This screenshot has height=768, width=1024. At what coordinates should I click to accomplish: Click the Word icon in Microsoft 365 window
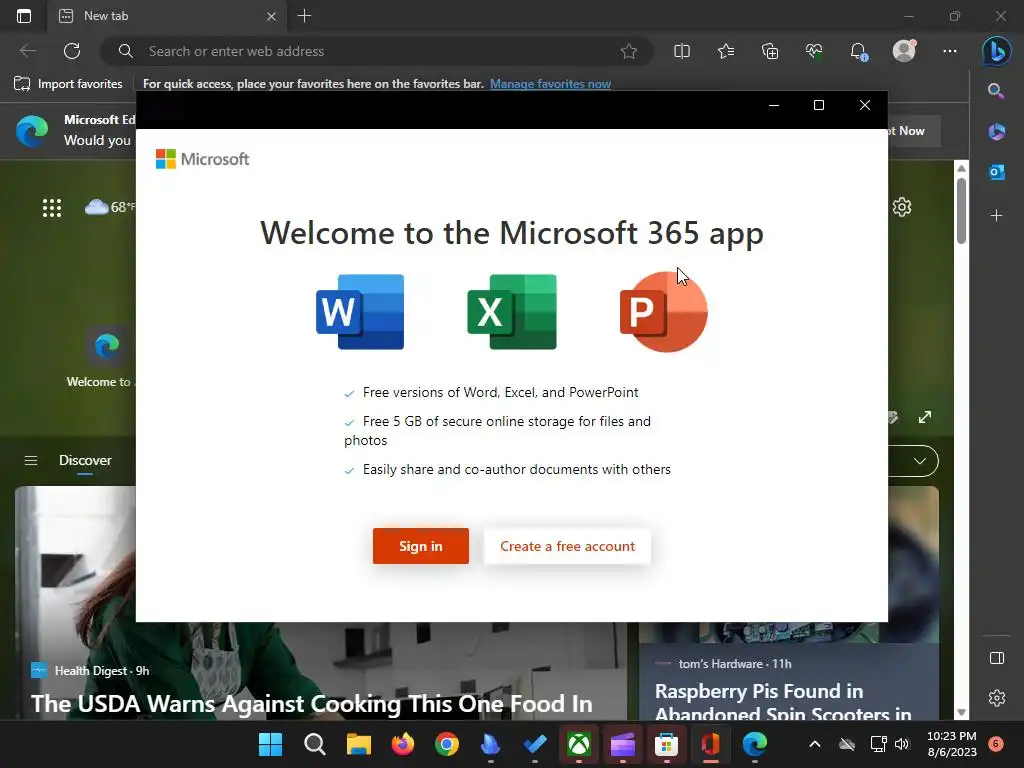coord(360,312)
